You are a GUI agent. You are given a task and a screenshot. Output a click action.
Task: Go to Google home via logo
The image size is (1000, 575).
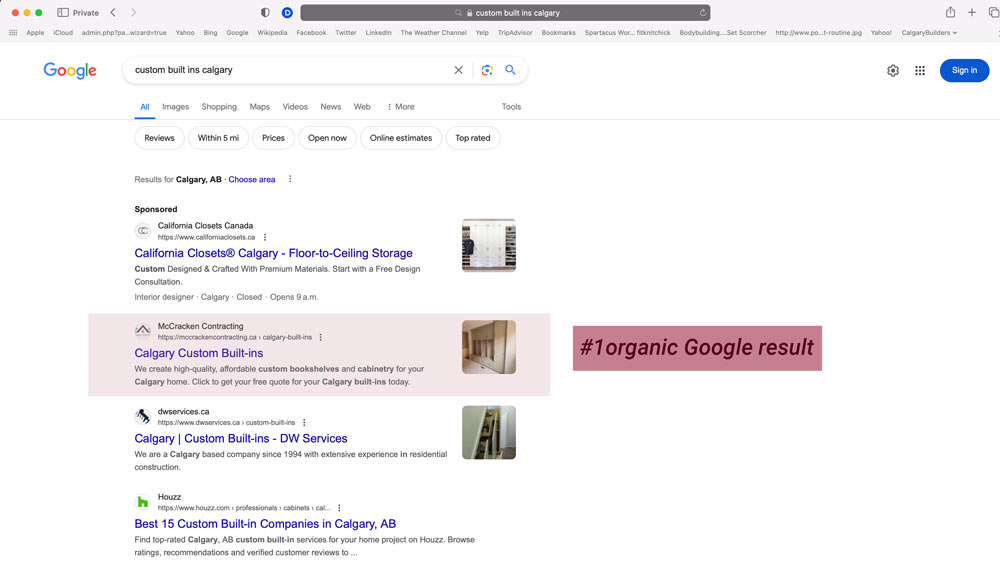tap(70, 70)
